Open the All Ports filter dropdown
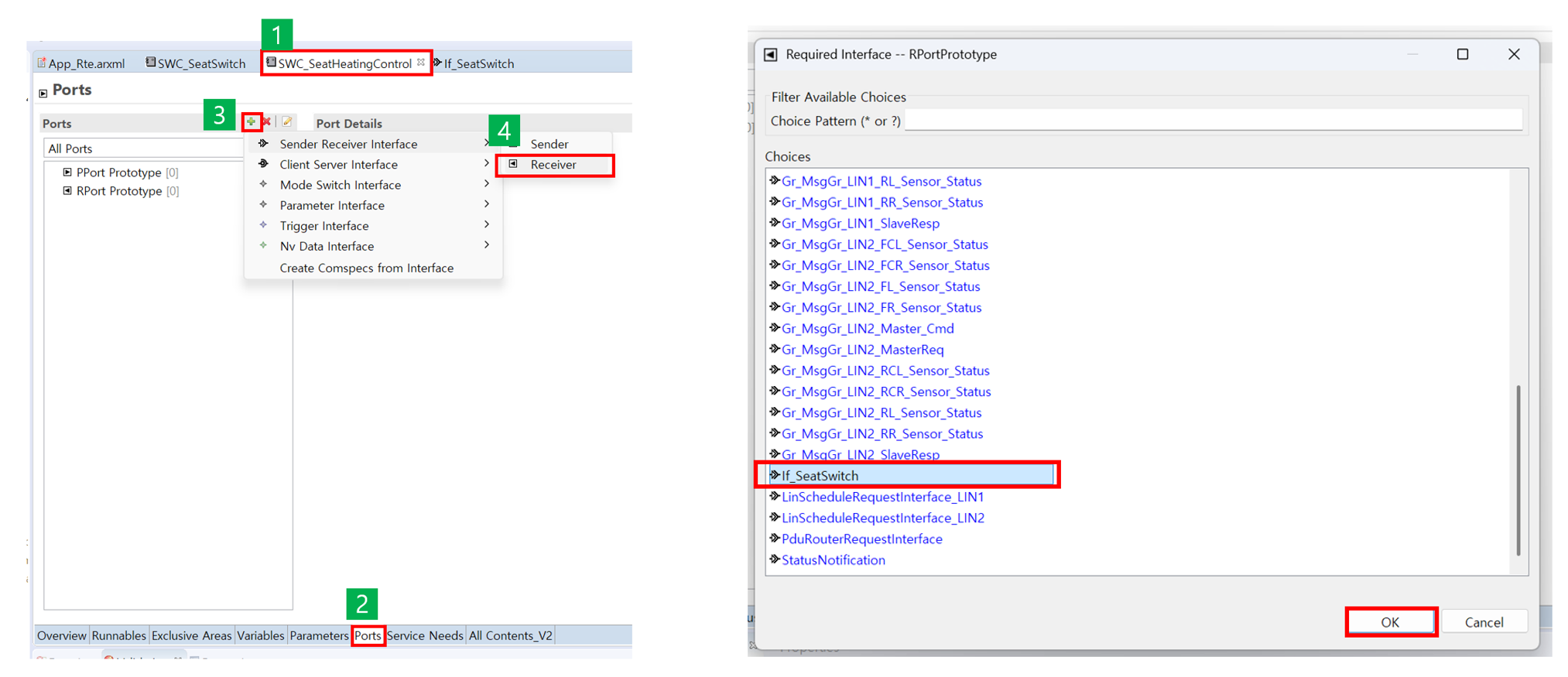This screenshot has height=677, width=1568. coord(143,149)
